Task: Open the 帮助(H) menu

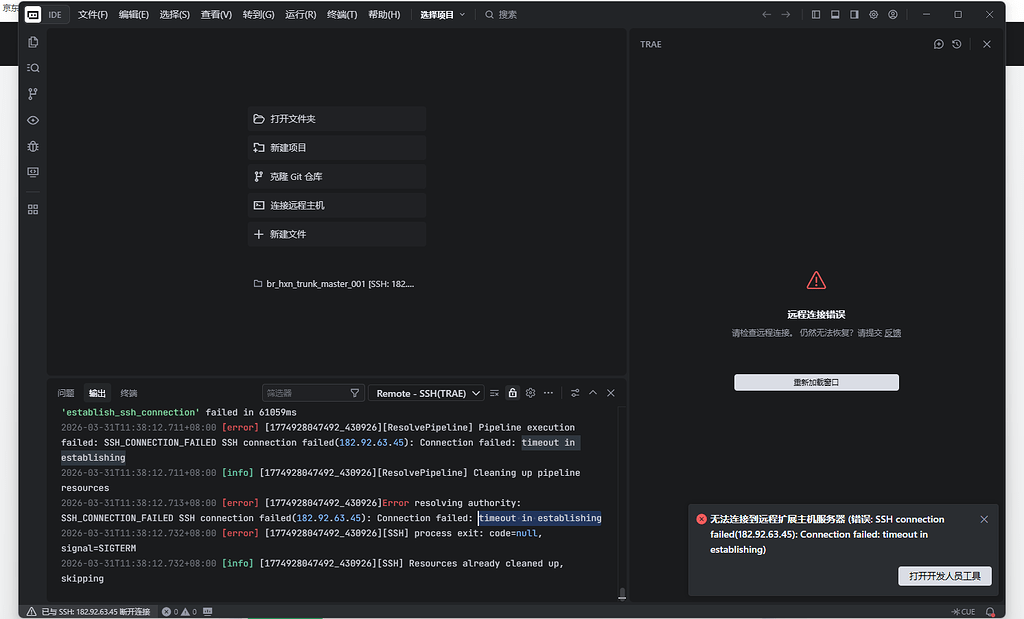Action: pyautogui.click(x=384, y=14)
